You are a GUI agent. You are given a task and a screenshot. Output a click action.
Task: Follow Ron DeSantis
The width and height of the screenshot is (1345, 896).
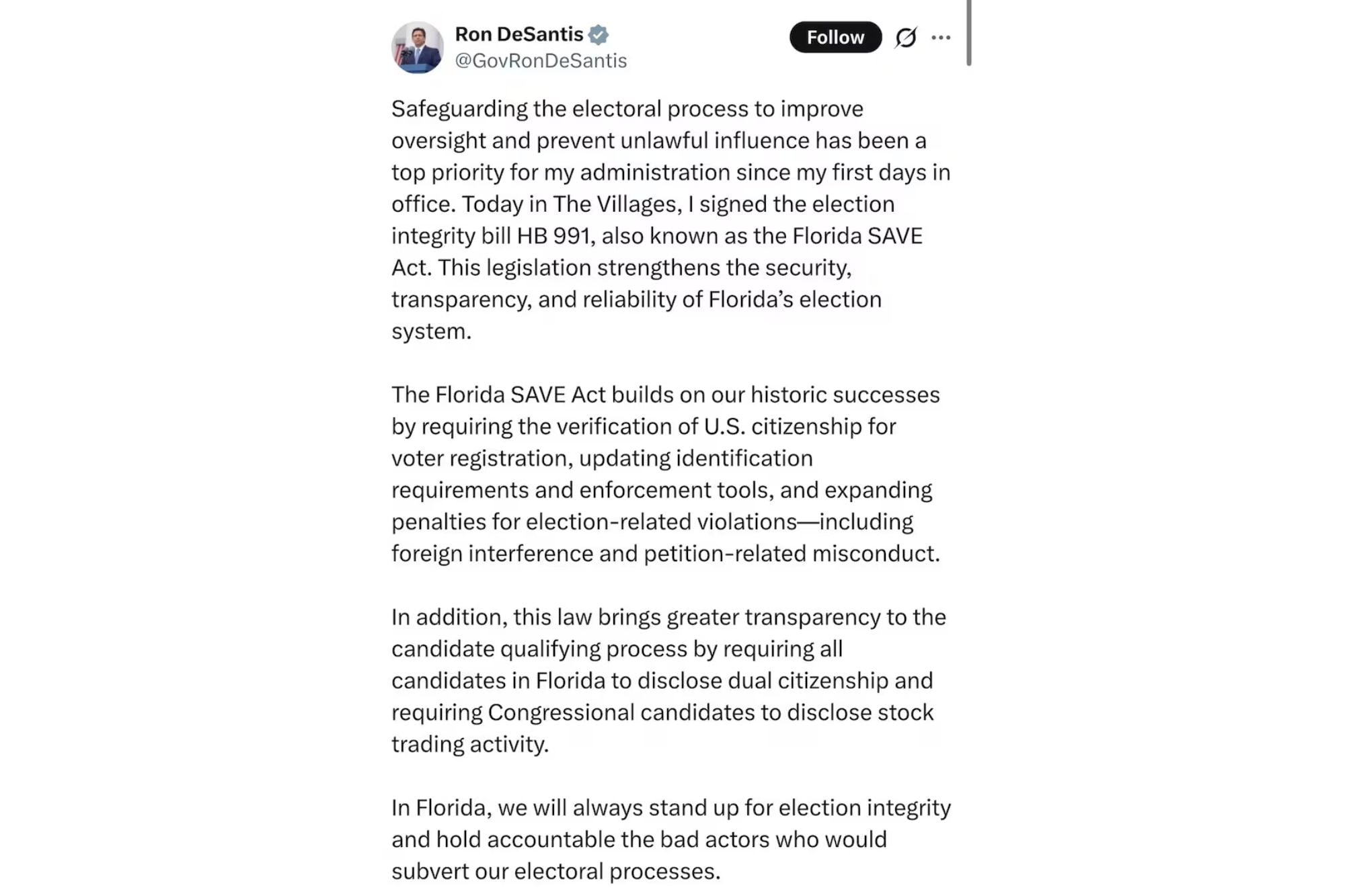[835, 38]
